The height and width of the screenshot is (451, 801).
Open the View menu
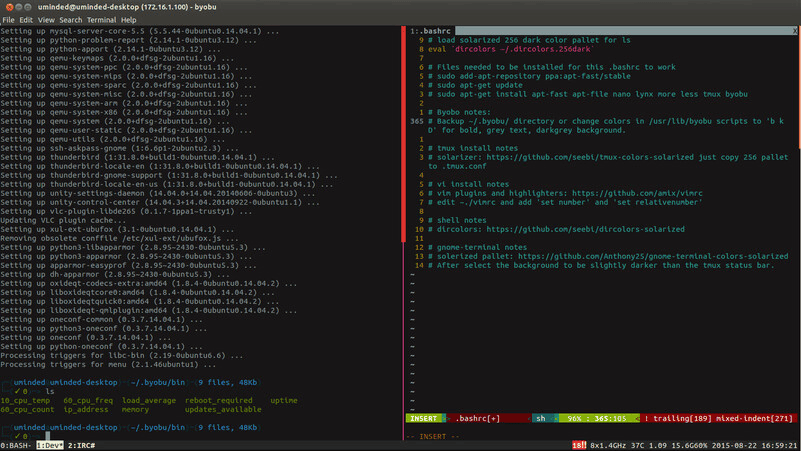(46, 20)
